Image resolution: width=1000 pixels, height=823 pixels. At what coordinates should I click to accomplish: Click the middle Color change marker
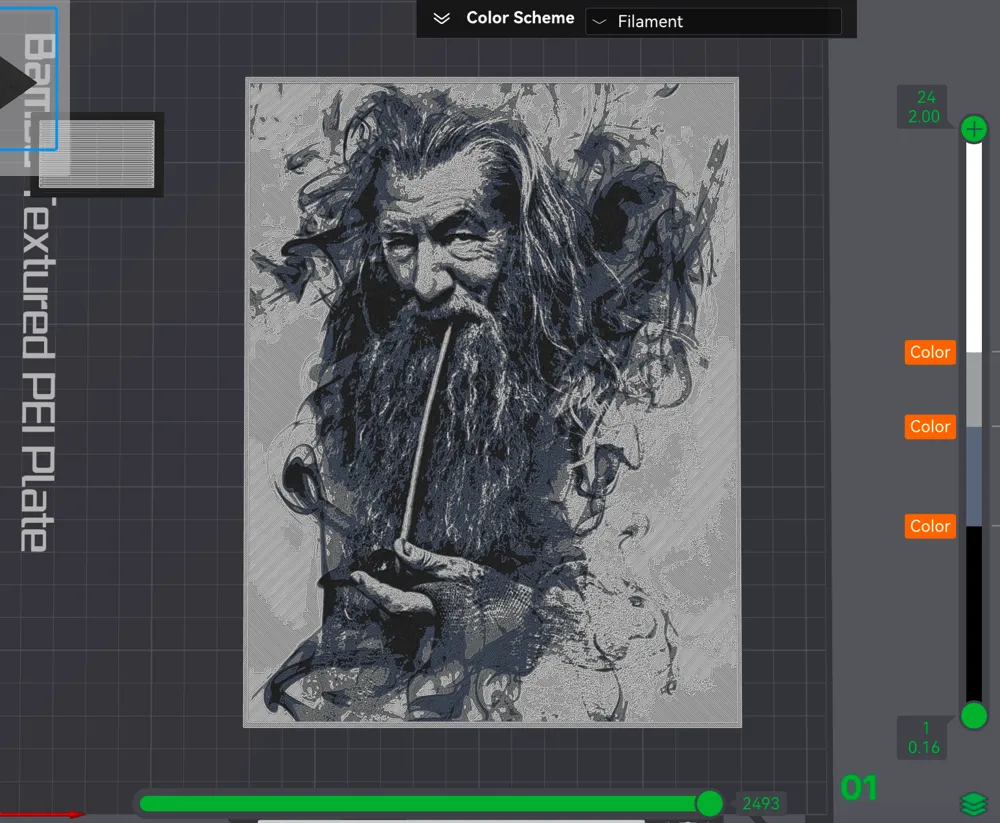point(930,427)
